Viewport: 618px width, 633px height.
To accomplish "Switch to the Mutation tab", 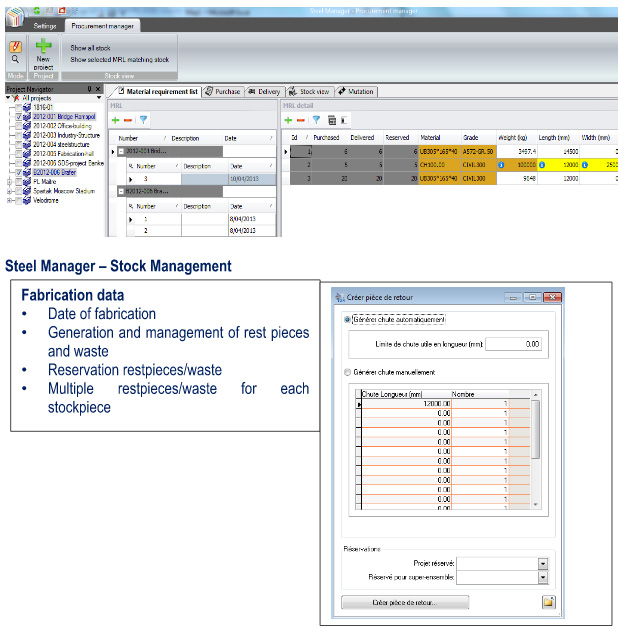I will pos(356,92).
